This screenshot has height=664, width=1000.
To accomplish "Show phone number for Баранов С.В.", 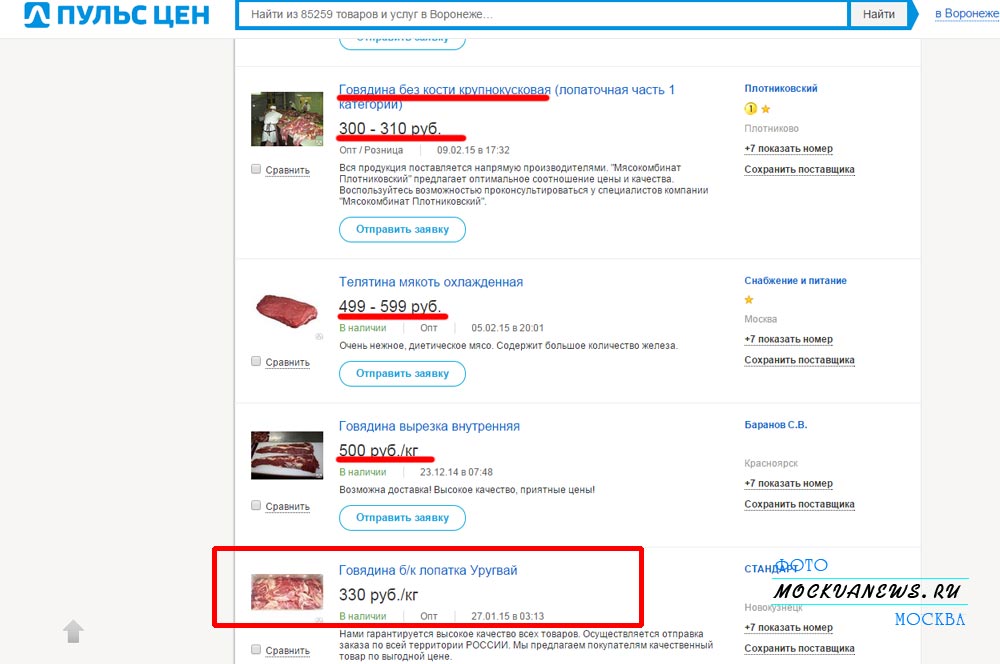I will [788, 483].
